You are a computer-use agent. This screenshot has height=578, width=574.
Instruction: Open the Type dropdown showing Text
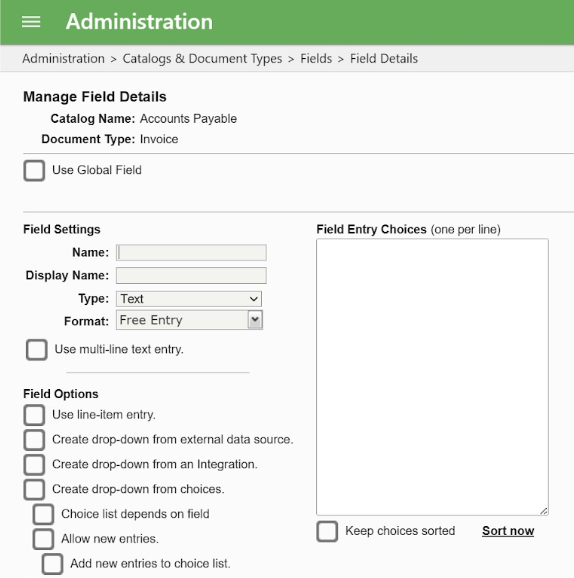point(189,299)
